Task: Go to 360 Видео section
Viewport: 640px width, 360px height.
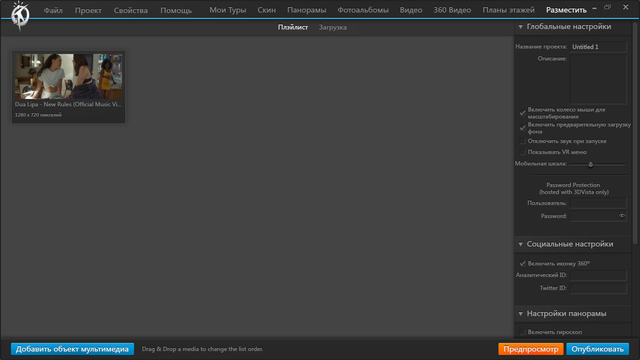Action: 452,10
